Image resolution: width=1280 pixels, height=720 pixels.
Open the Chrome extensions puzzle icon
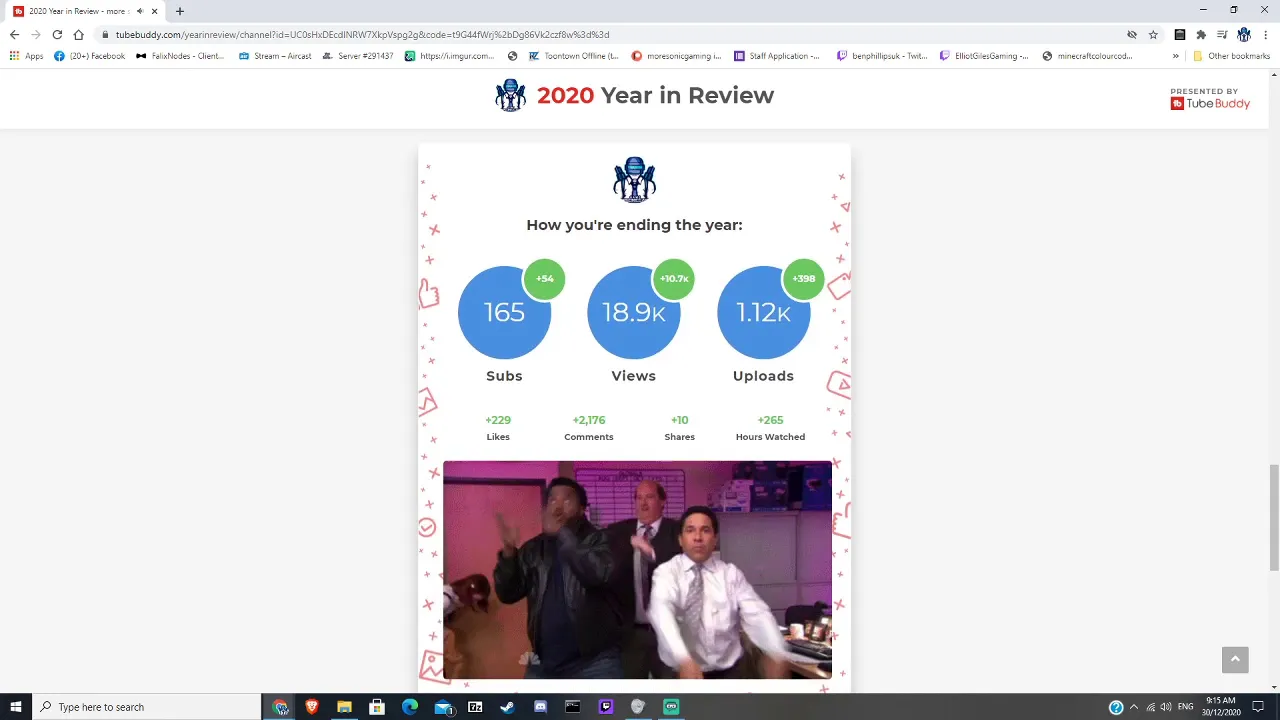1201,34
